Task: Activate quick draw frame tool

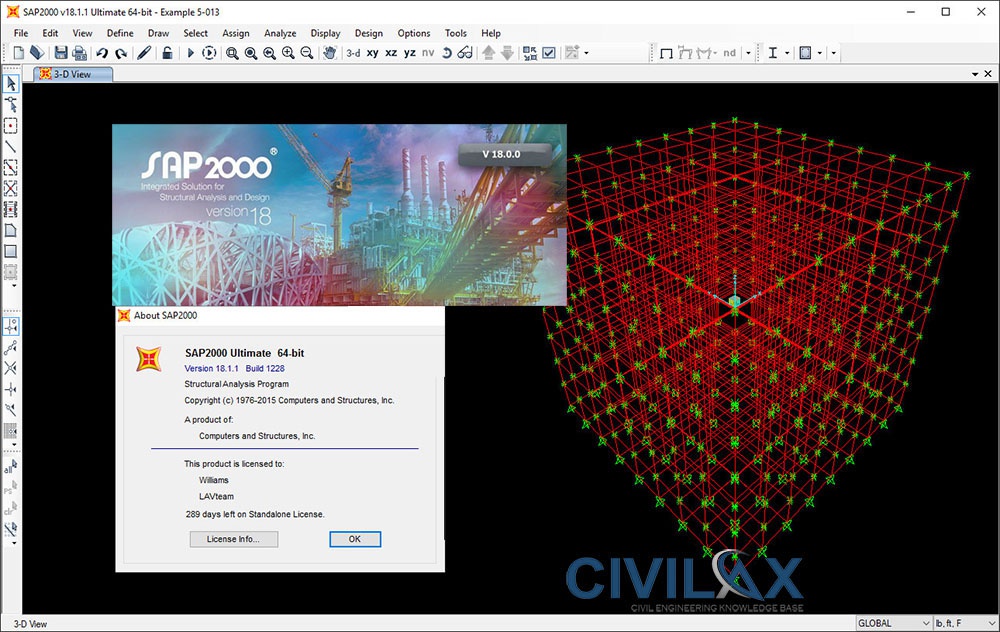Action: tap(11, 167)
